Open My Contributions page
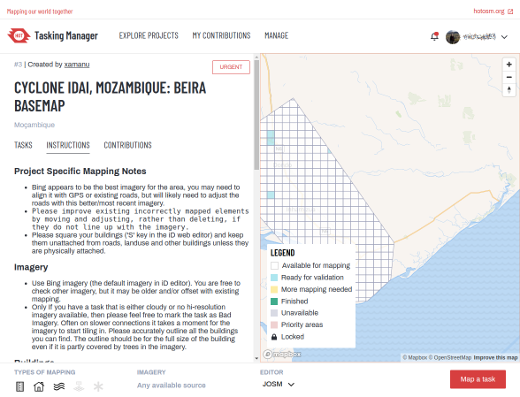This screenshot has height=397, width=520. 221,36
